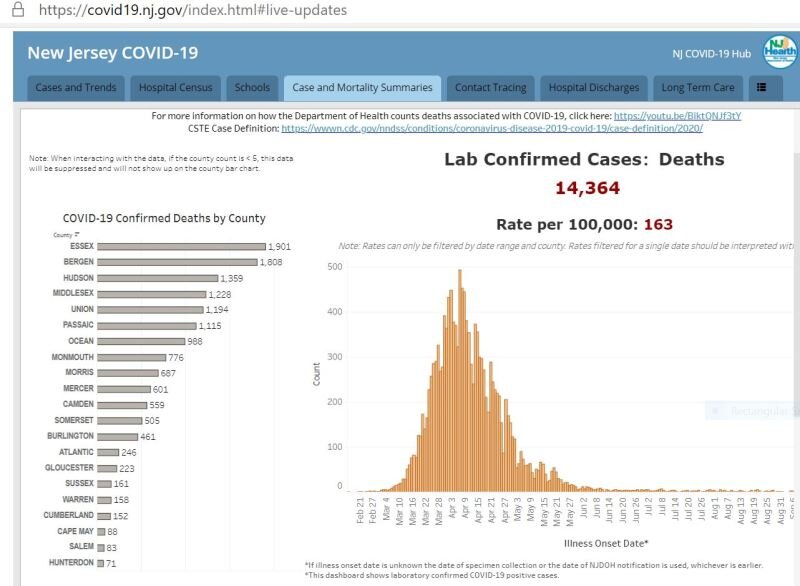The width and height of the screenshot is (800, 586).
Task: Click the ESSEX county label
Action: click(82, 246)
